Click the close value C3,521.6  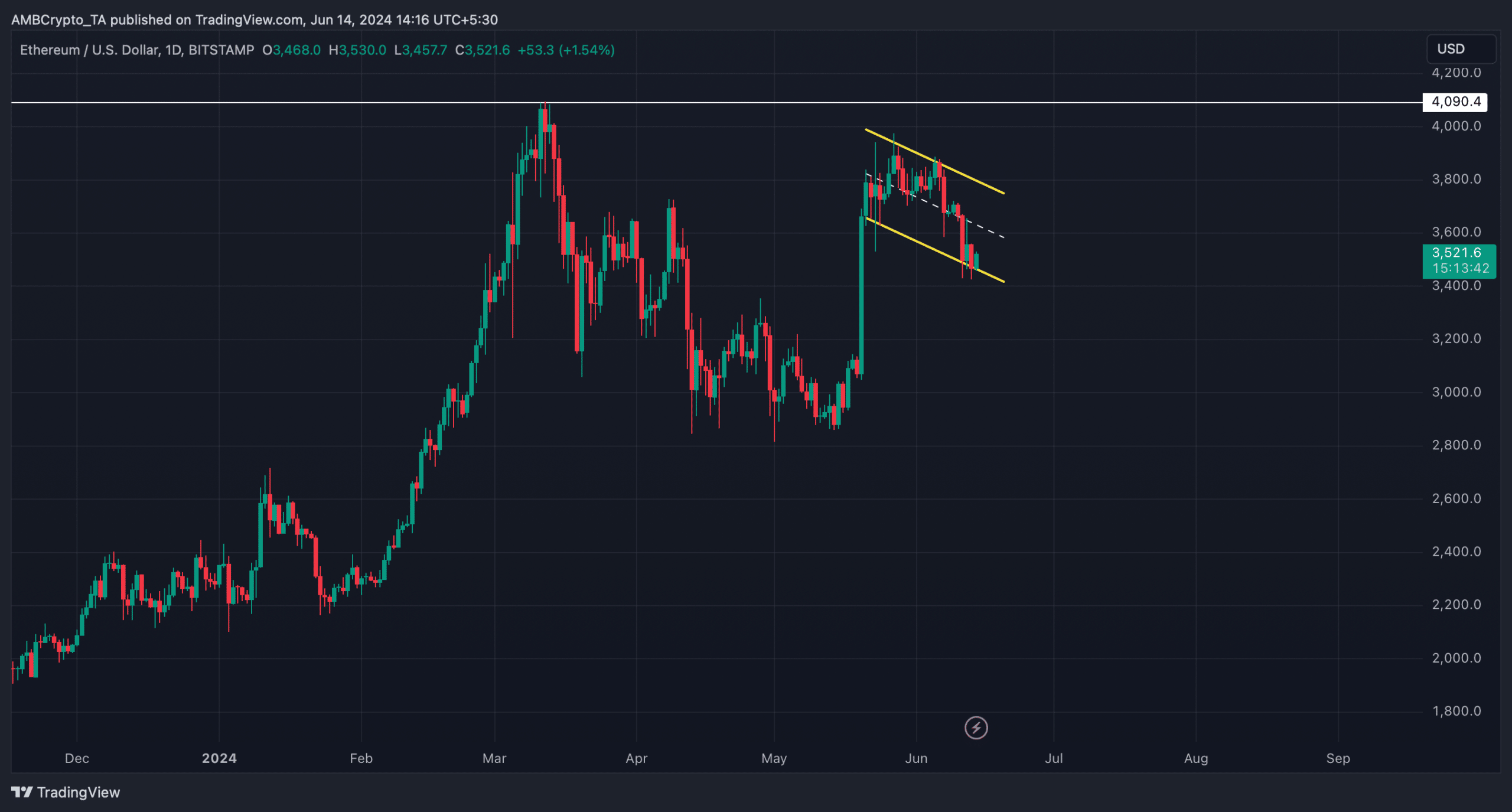point(483,50)
